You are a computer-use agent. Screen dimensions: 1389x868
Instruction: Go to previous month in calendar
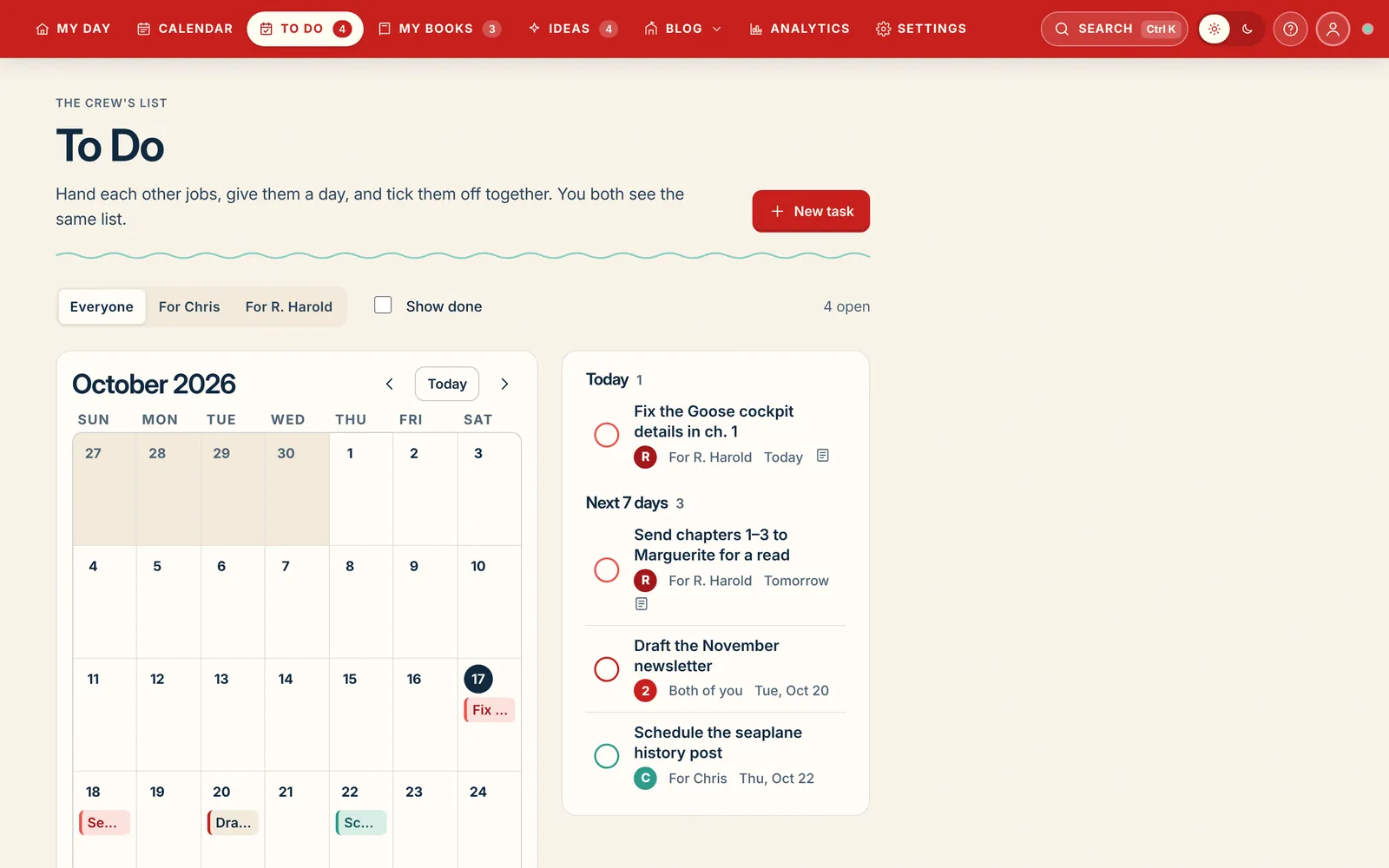390,384
